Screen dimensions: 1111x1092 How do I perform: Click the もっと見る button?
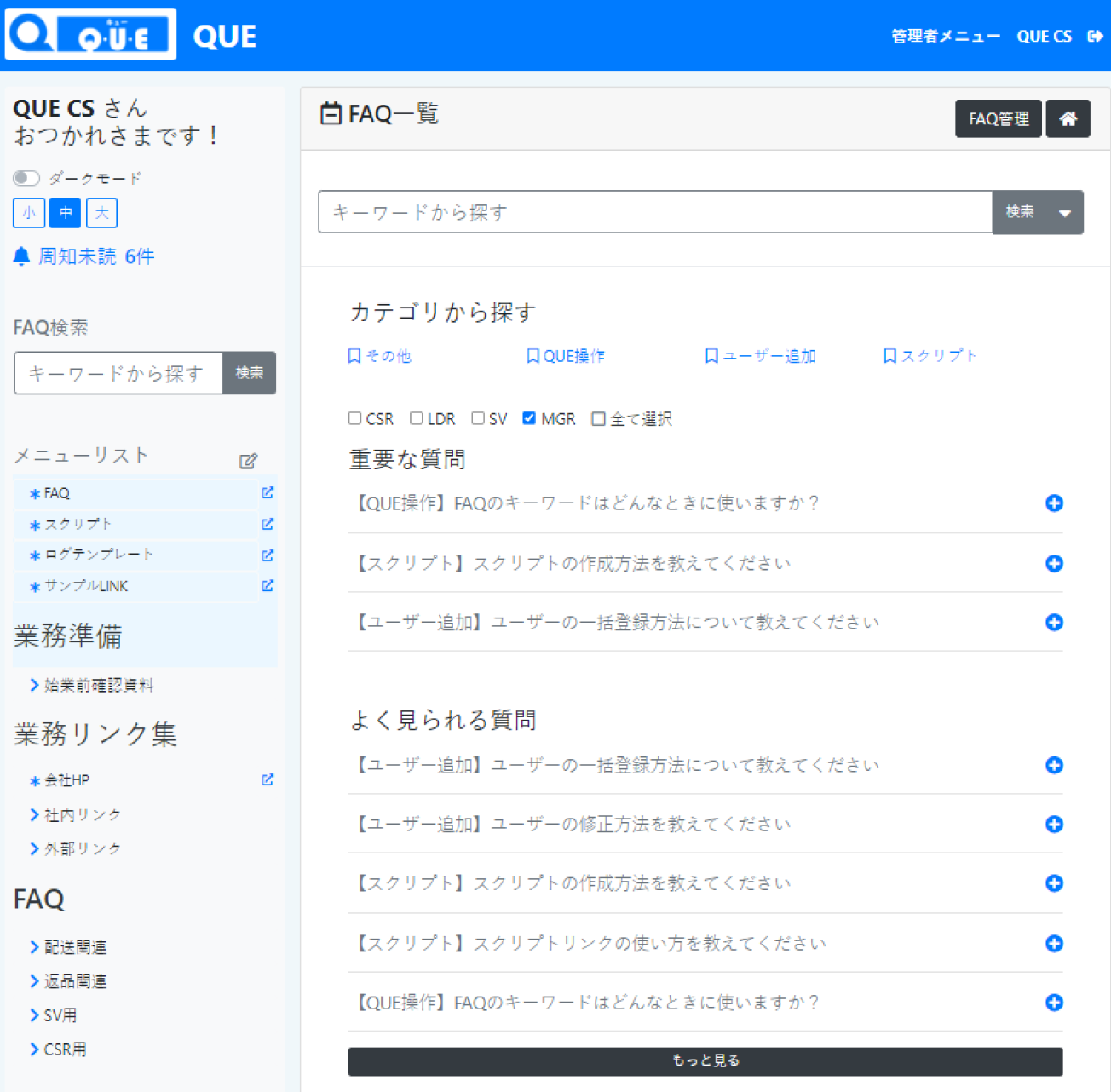(705, 1061)
